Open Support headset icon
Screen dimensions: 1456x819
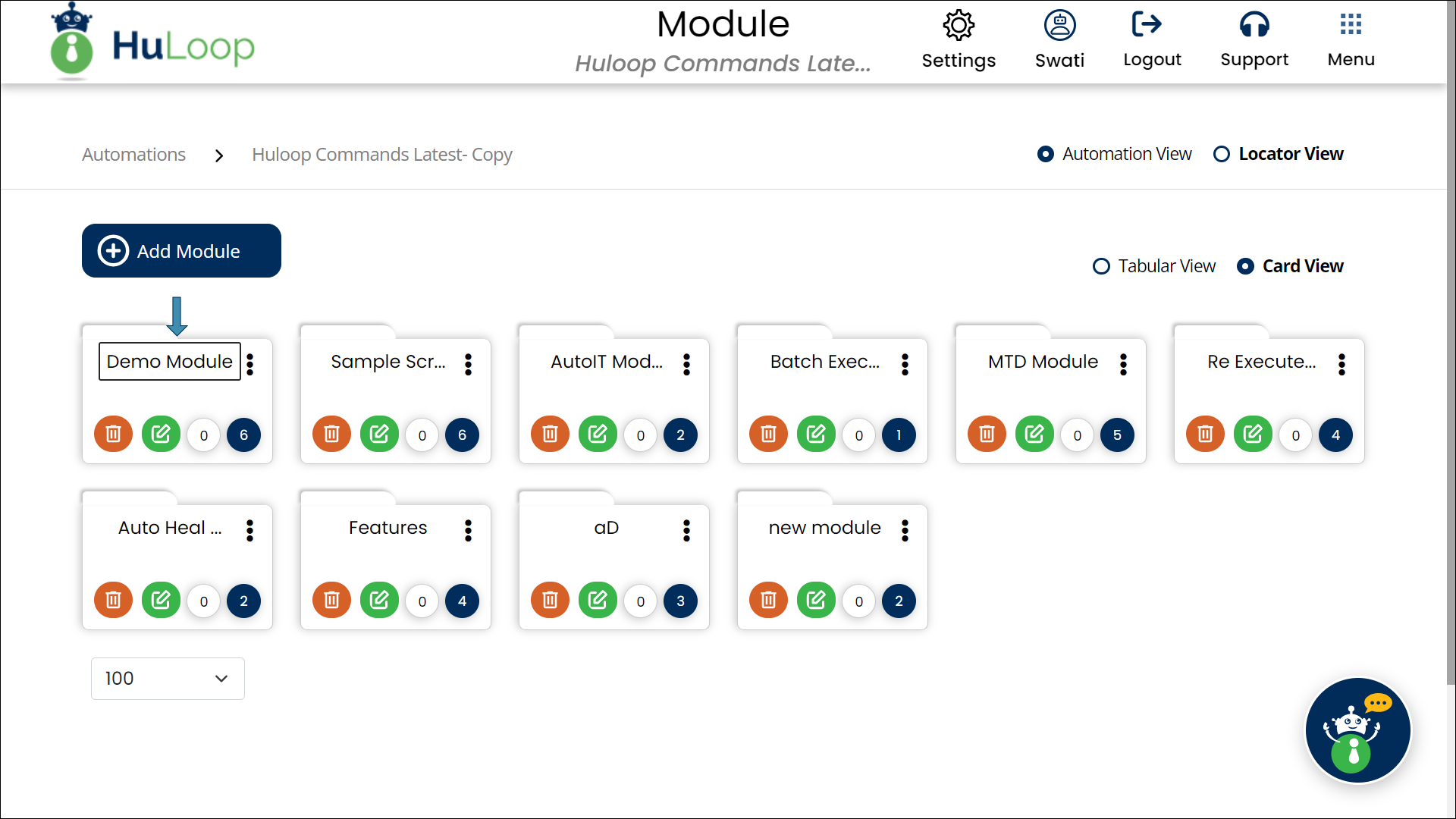click(1254, 25)
